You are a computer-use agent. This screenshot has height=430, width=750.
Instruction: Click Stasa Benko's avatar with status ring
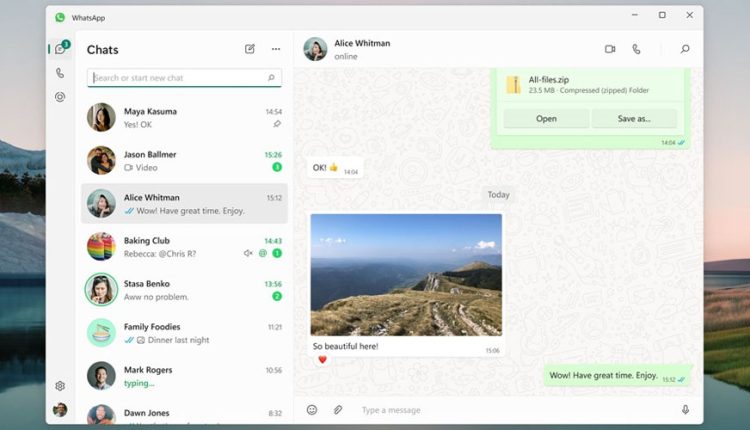coord(101,289)
